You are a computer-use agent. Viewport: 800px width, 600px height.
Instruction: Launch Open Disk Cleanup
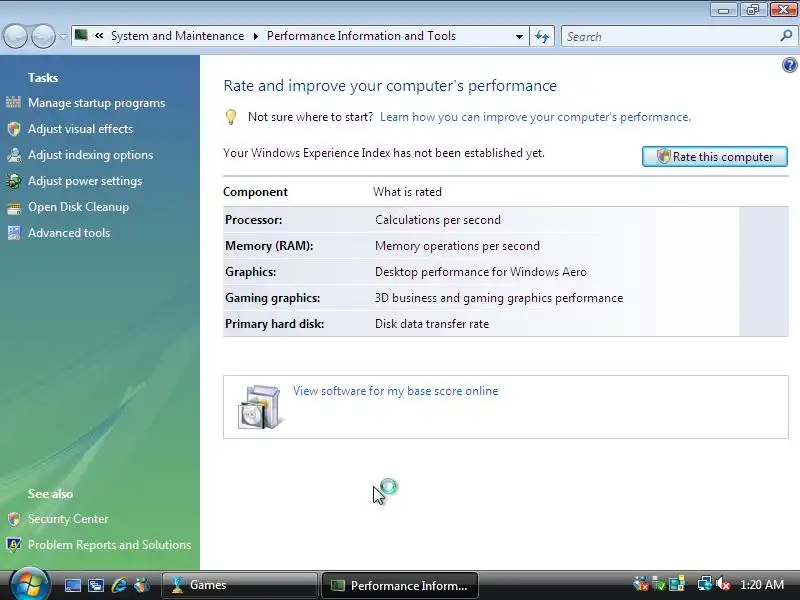point(78,207)
